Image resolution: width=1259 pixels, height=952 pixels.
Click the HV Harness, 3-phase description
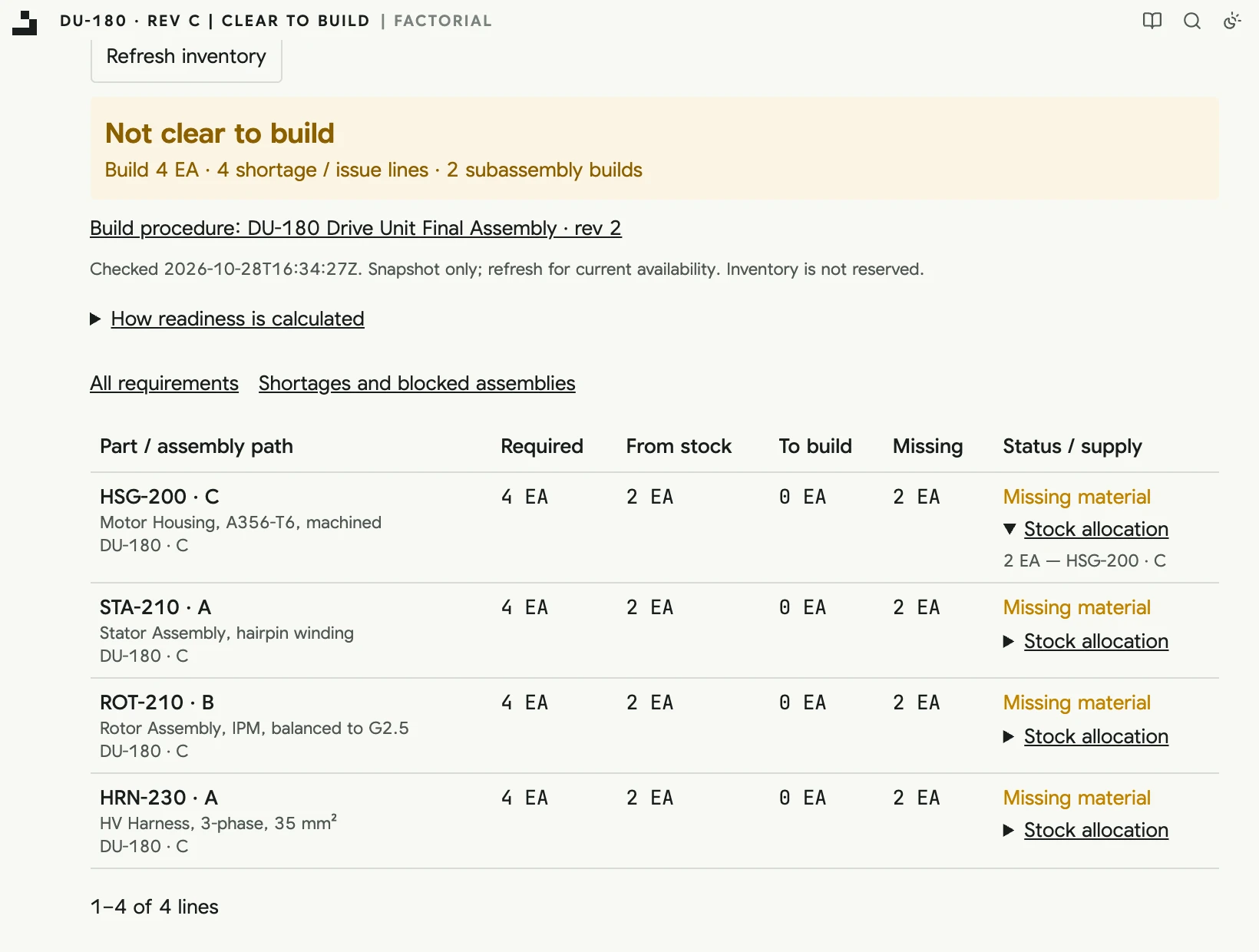click(x=218, y=823)
